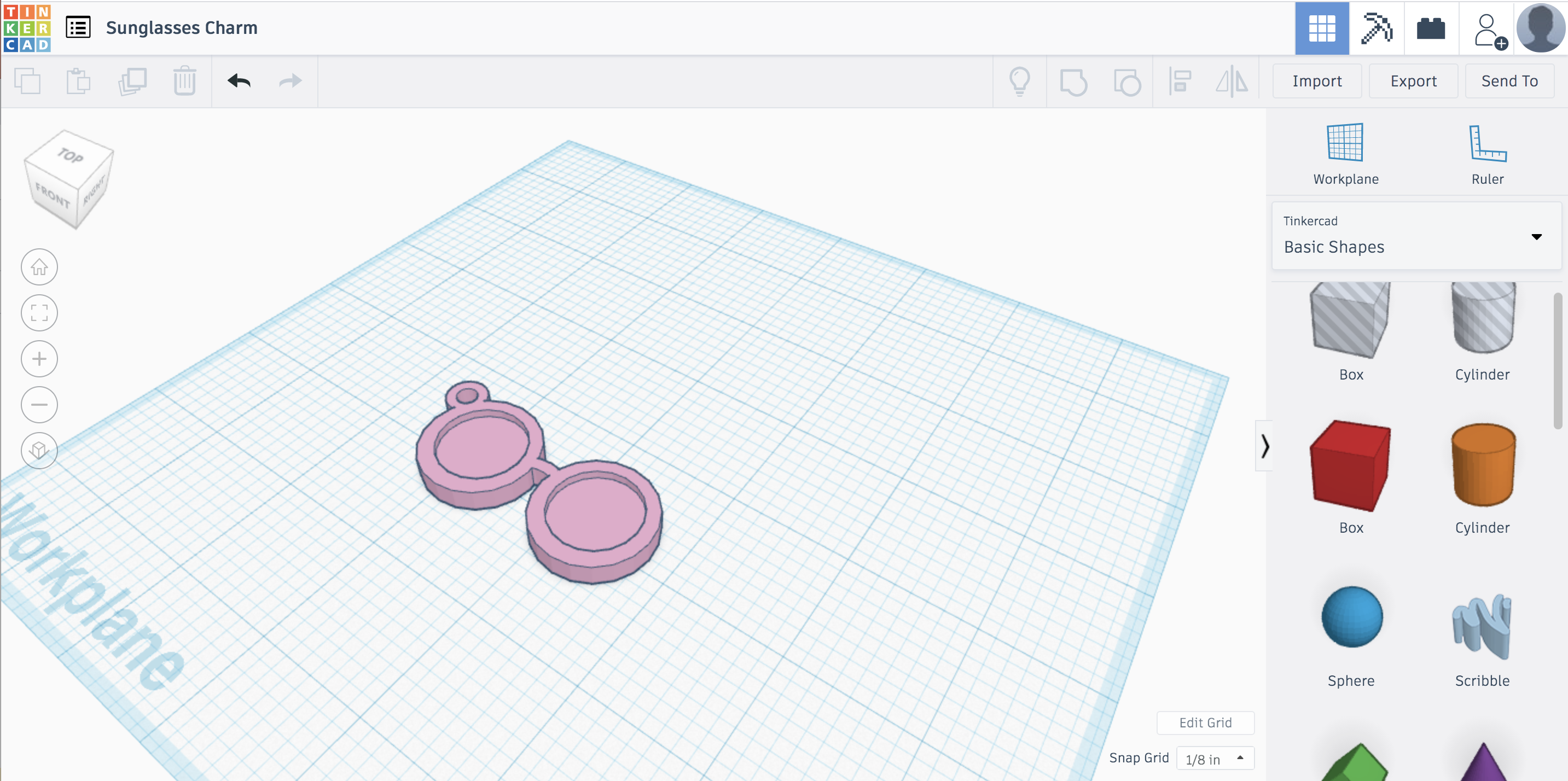Click the Edit Grid button
Screen dimensions: 1568x781
pos(1205,722)
